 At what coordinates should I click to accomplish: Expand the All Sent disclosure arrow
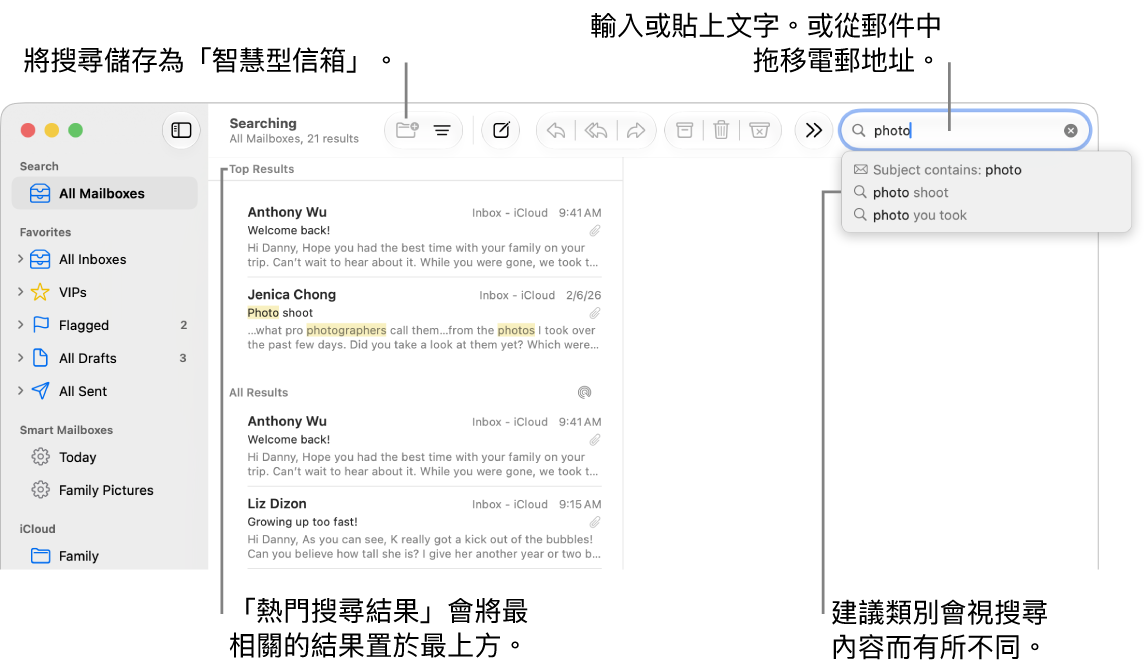coord(20,391)
